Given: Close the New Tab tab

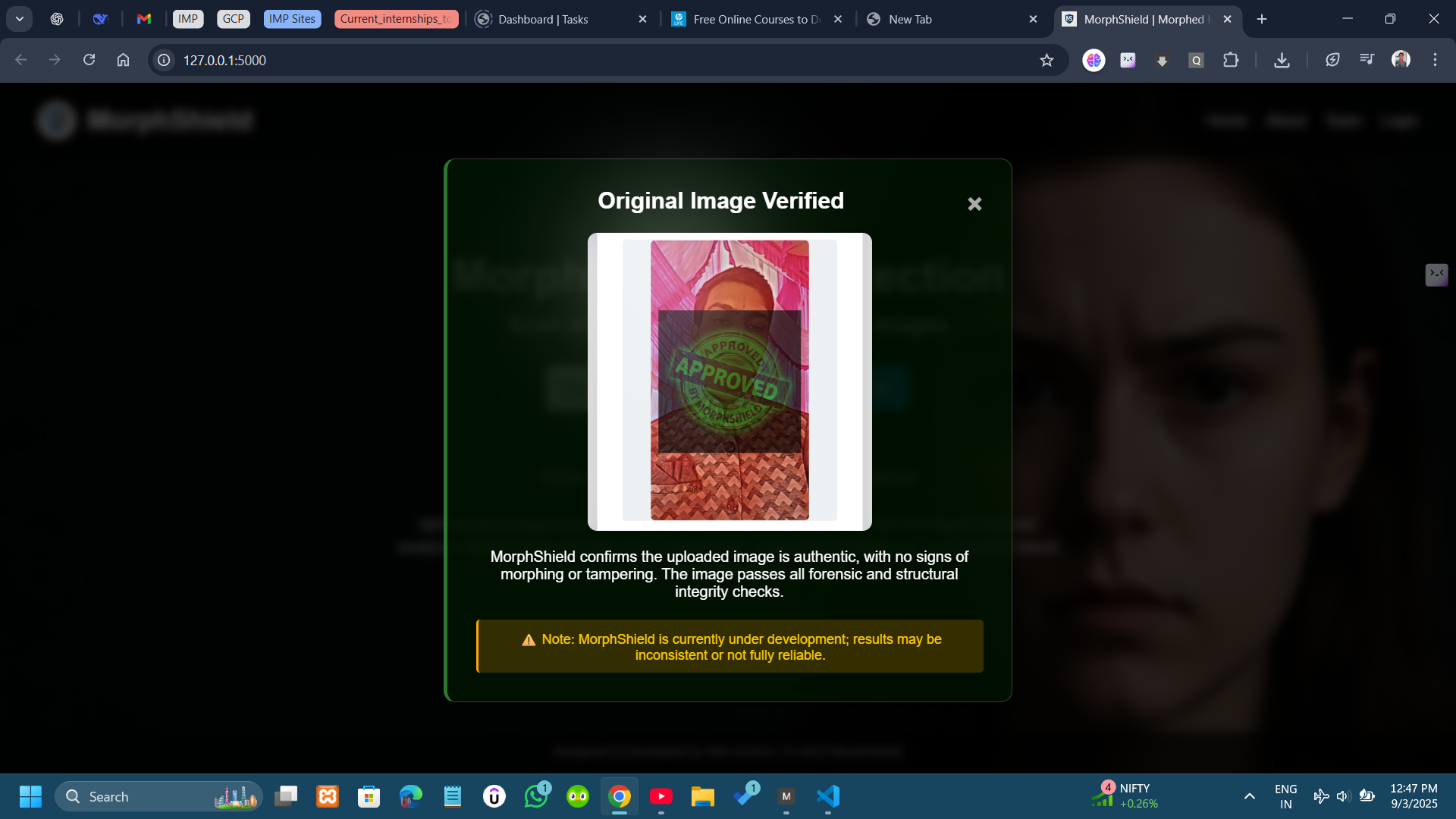Looking at the screenshot, I should click(x=1033, y=19).
